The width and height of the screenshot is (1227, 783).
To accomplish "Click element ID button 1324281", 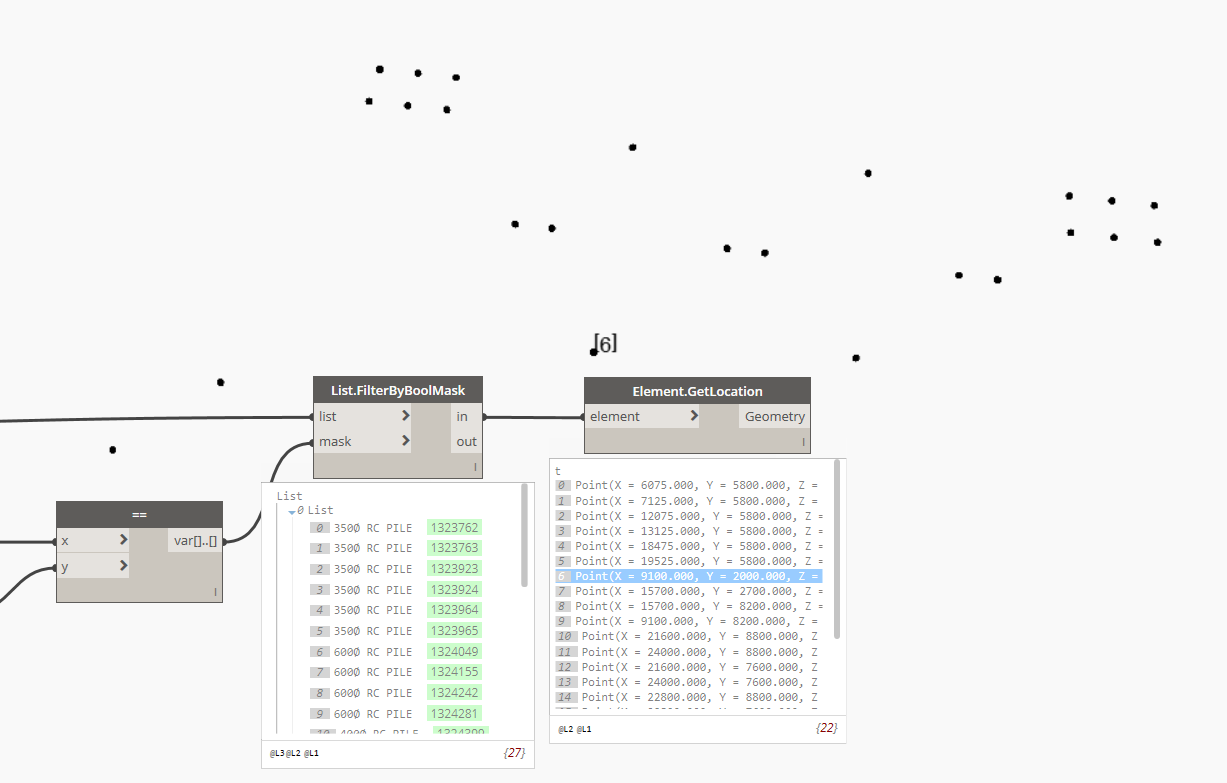I will [455, 714].
